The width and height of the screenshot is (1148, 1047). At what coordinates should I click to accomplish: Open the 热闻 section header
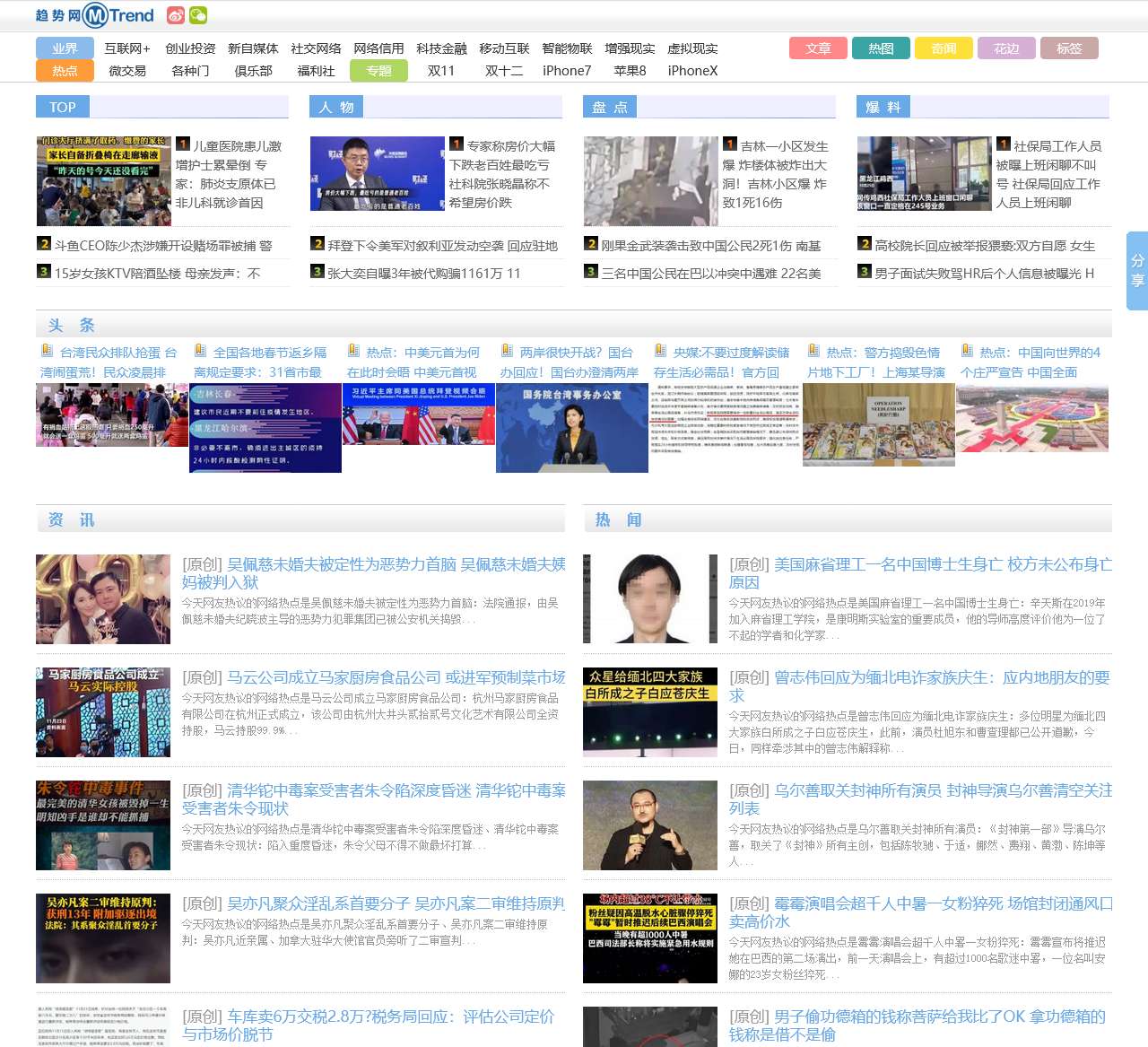coord(619,519)
